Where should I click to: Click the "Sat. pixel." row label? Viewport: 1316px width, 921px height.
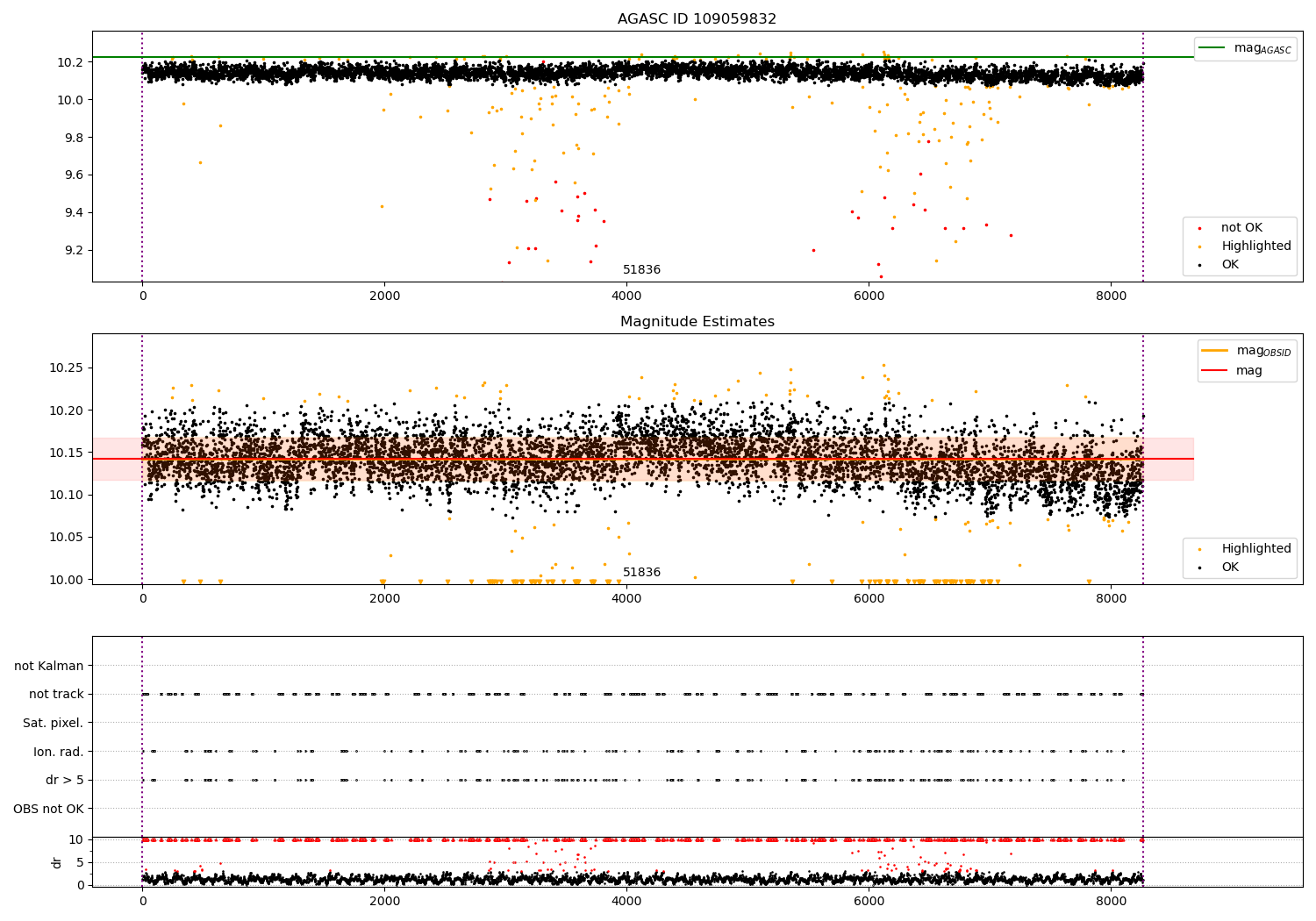click(54, 723)
